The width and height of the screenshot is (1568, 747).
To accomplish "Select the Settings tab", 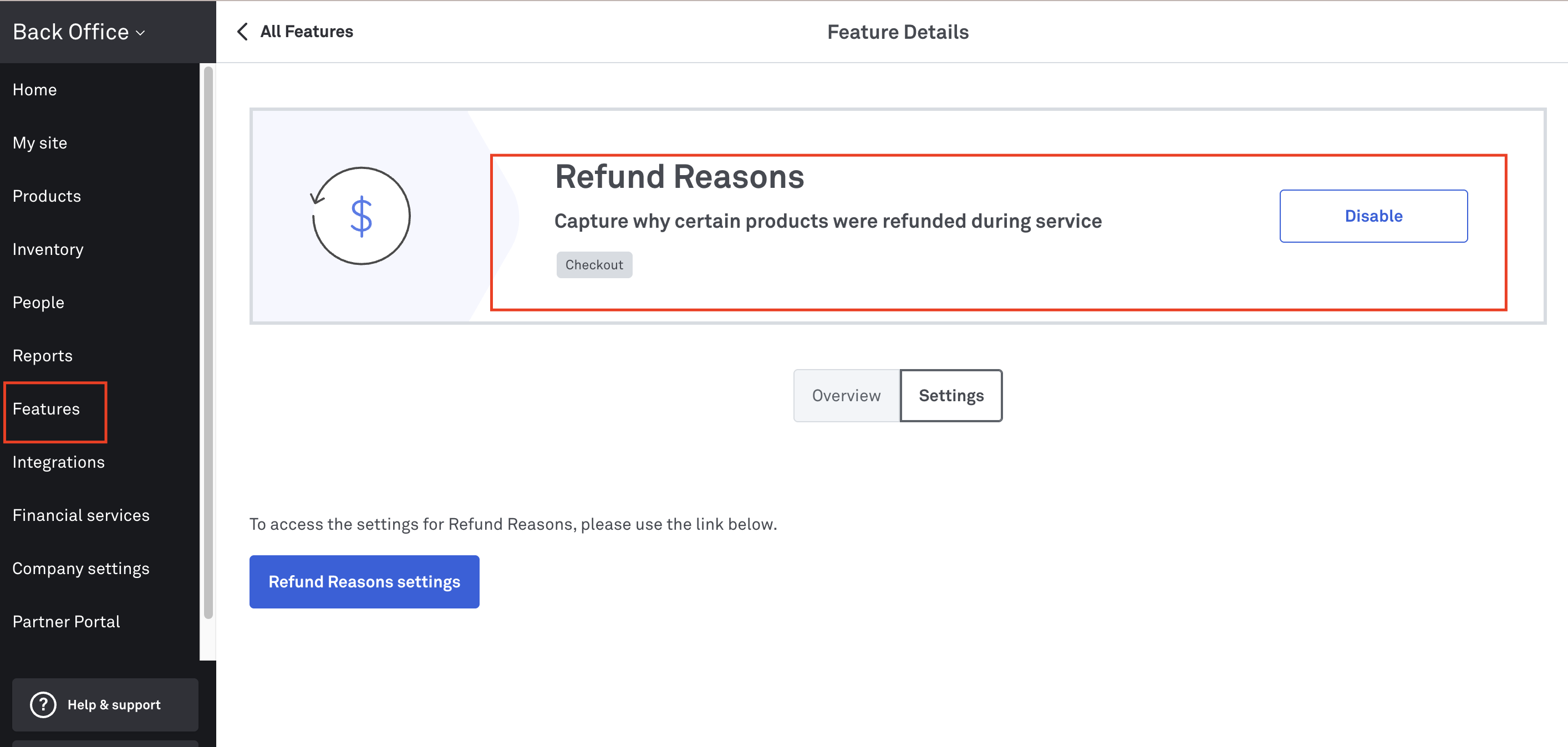I will point(951,396).
